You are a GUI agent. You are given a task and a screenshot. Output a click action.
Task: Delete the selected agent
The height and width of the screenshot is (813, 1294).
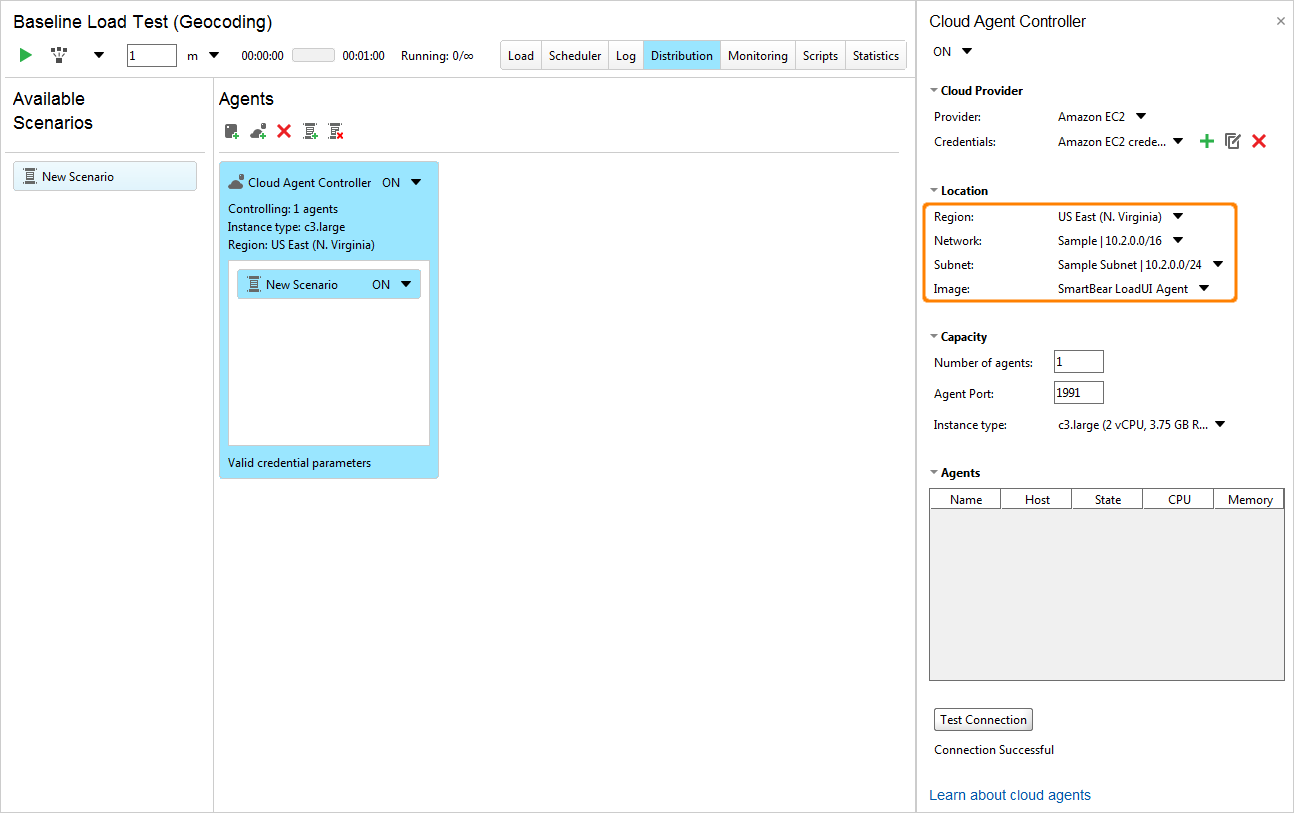point(284,131)
